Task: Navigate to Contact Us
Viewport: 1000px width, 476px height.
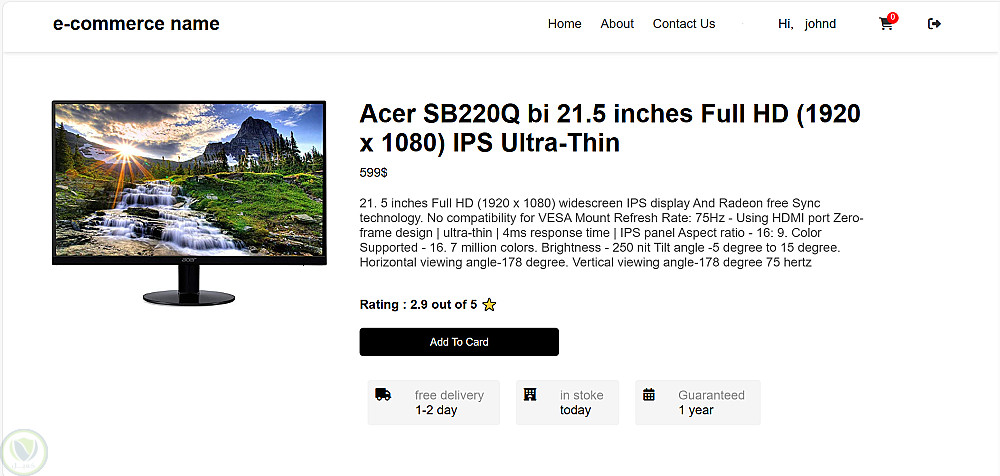Action: pyautogui.click(x=684, y=24)
